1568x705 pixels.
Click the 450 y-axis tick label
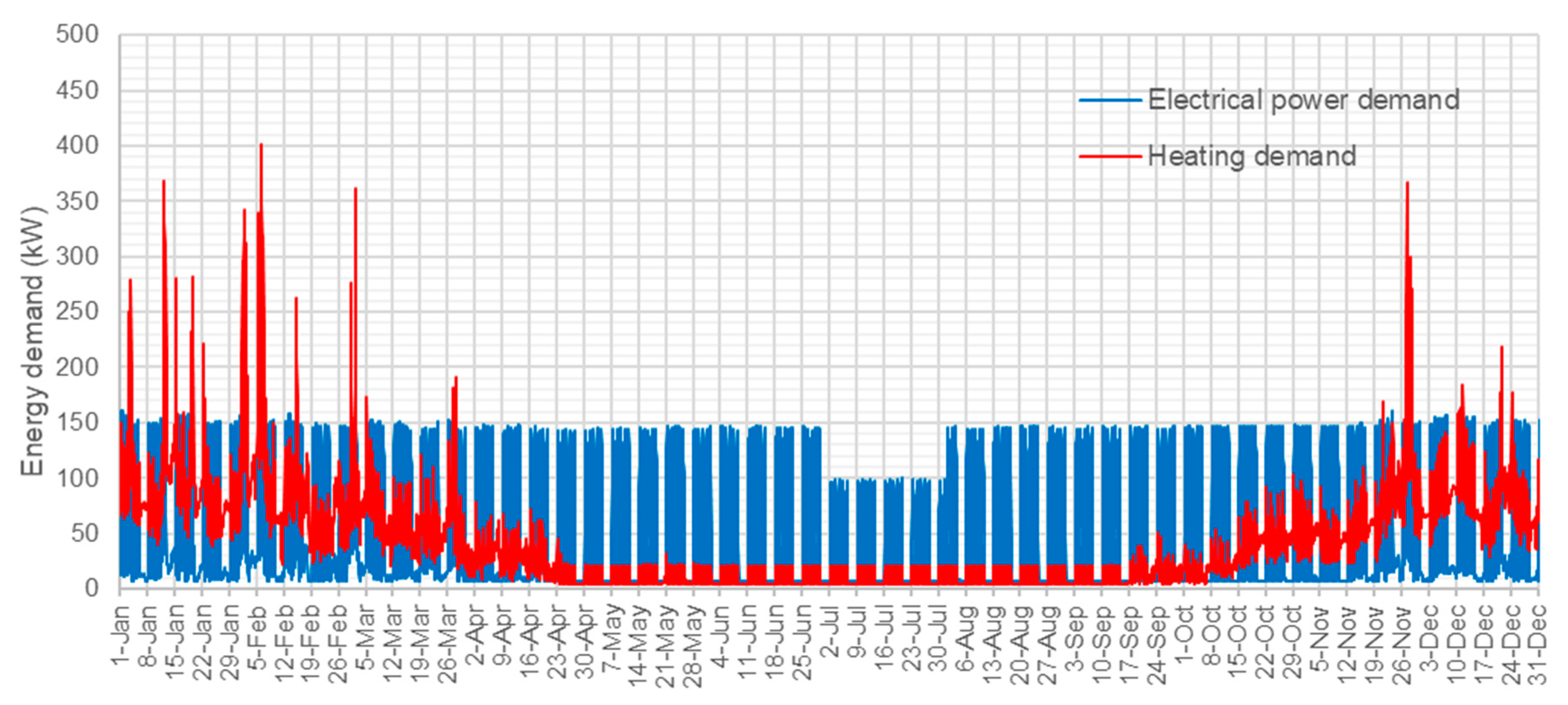(x=77, y=90)
